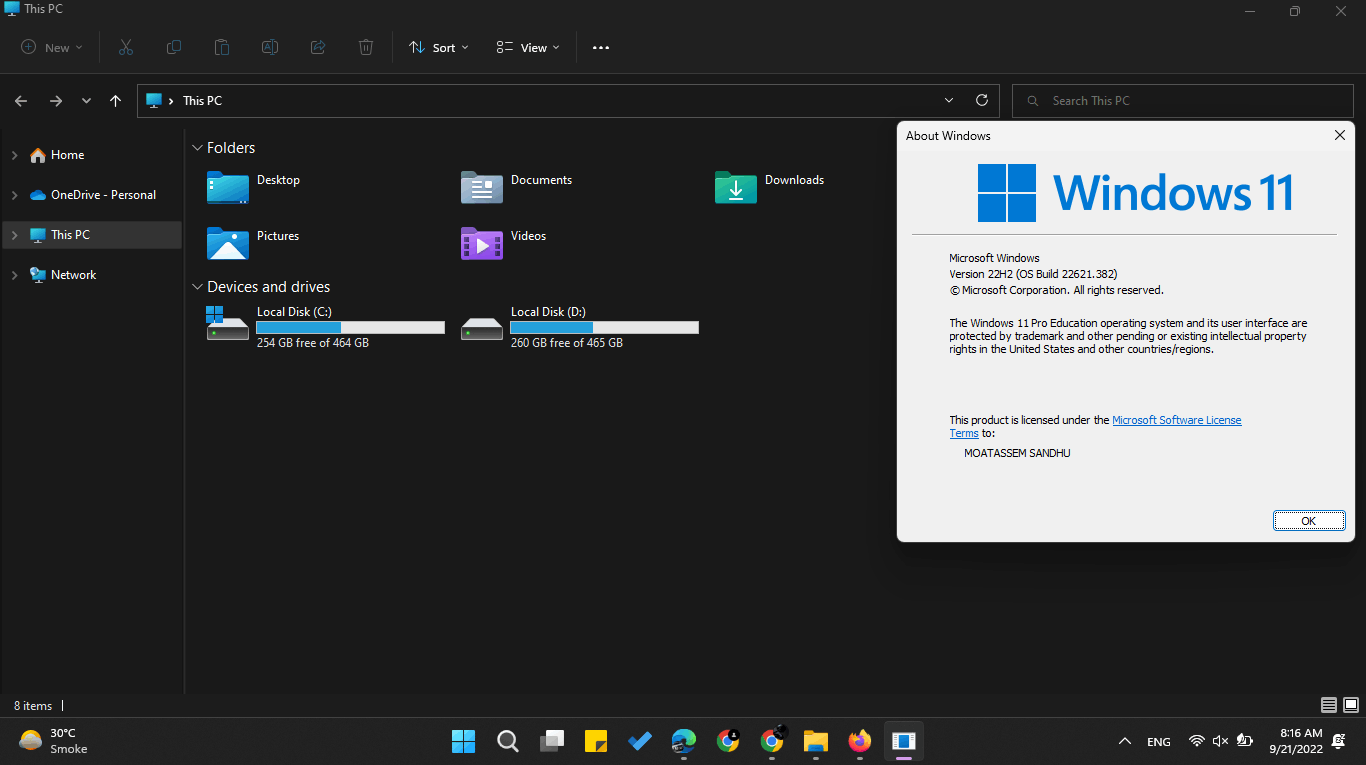Refresh the This PC view

point(982,101)
